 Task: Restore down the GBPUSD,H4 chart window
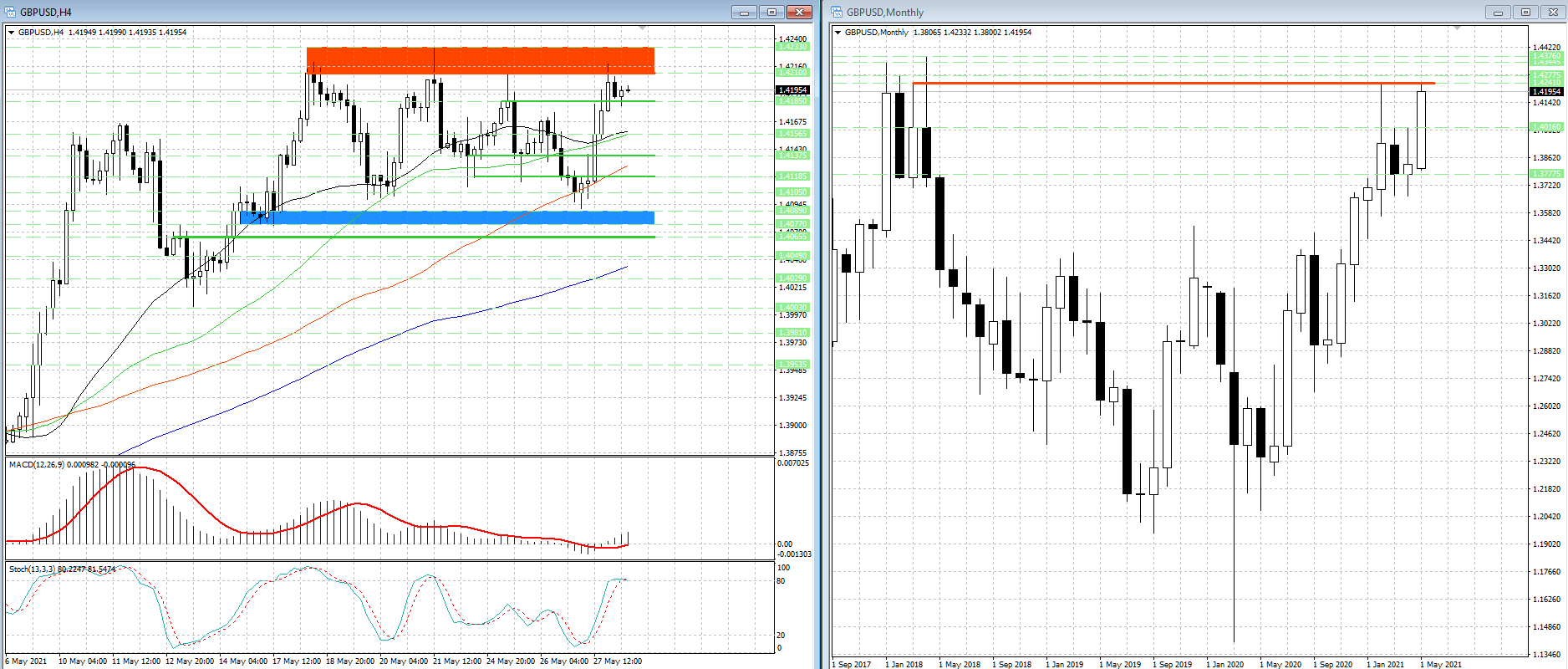771,12
